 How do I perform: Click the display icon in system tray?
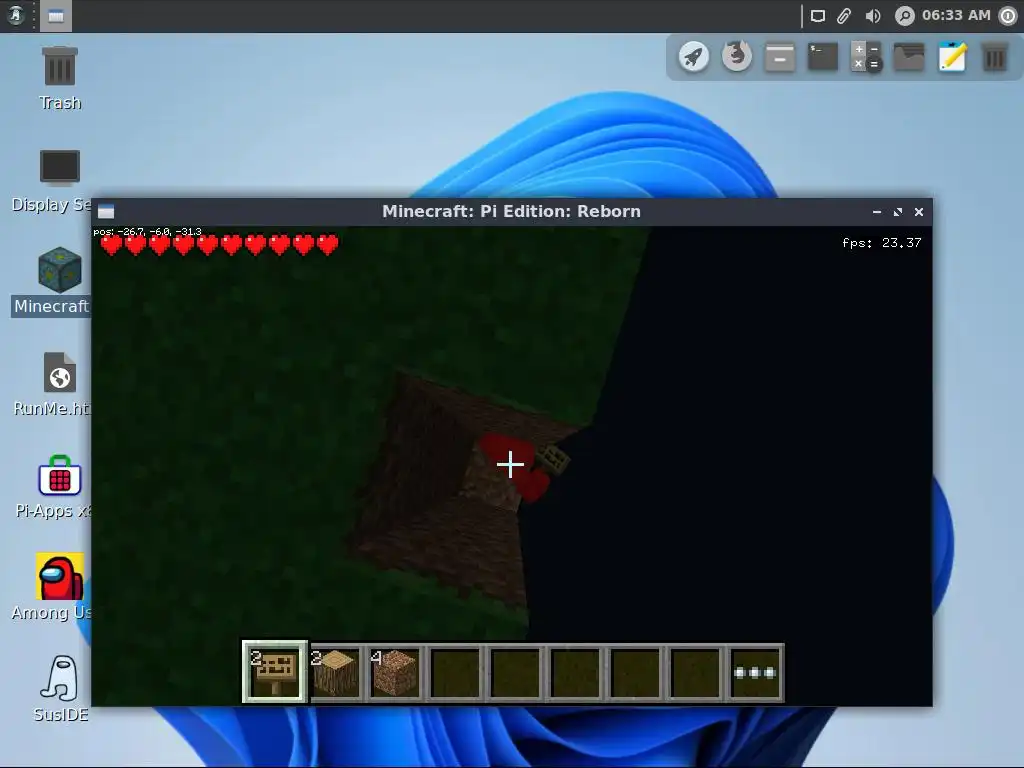pyautogui.click(x=818, y=16)
